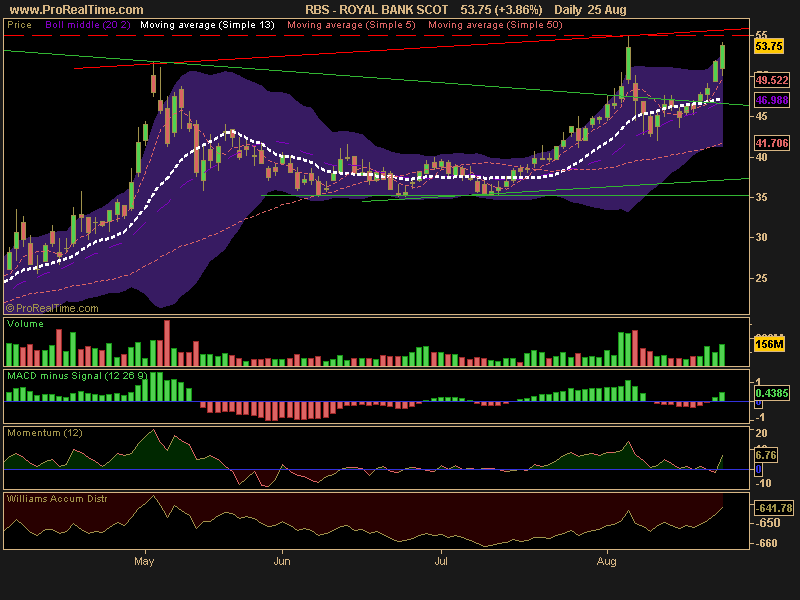Click the Jun date axis label
The width and height of the screenshot is (800, 600).
click(x=282, y=561)
